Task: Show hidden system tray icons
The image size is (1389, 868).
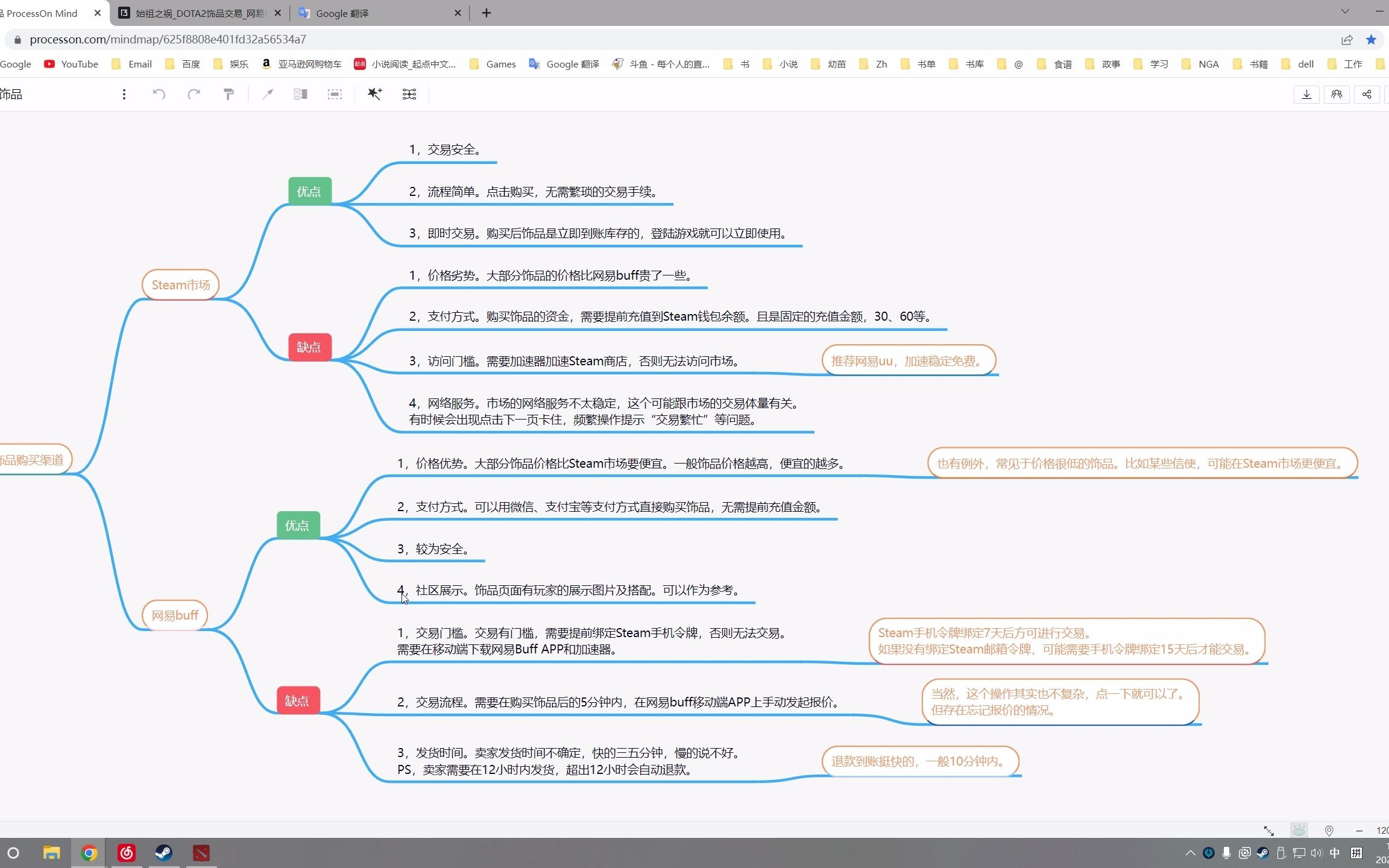Action: (x=1190, y=853)
